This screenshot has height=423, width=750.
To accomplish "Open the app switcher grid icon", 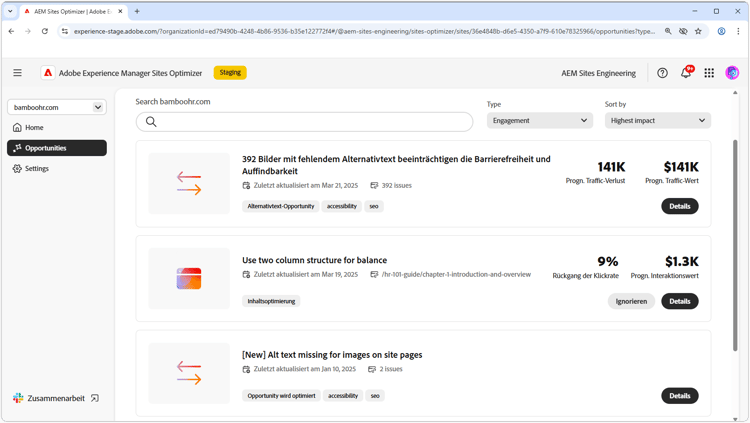I will 709,73.
